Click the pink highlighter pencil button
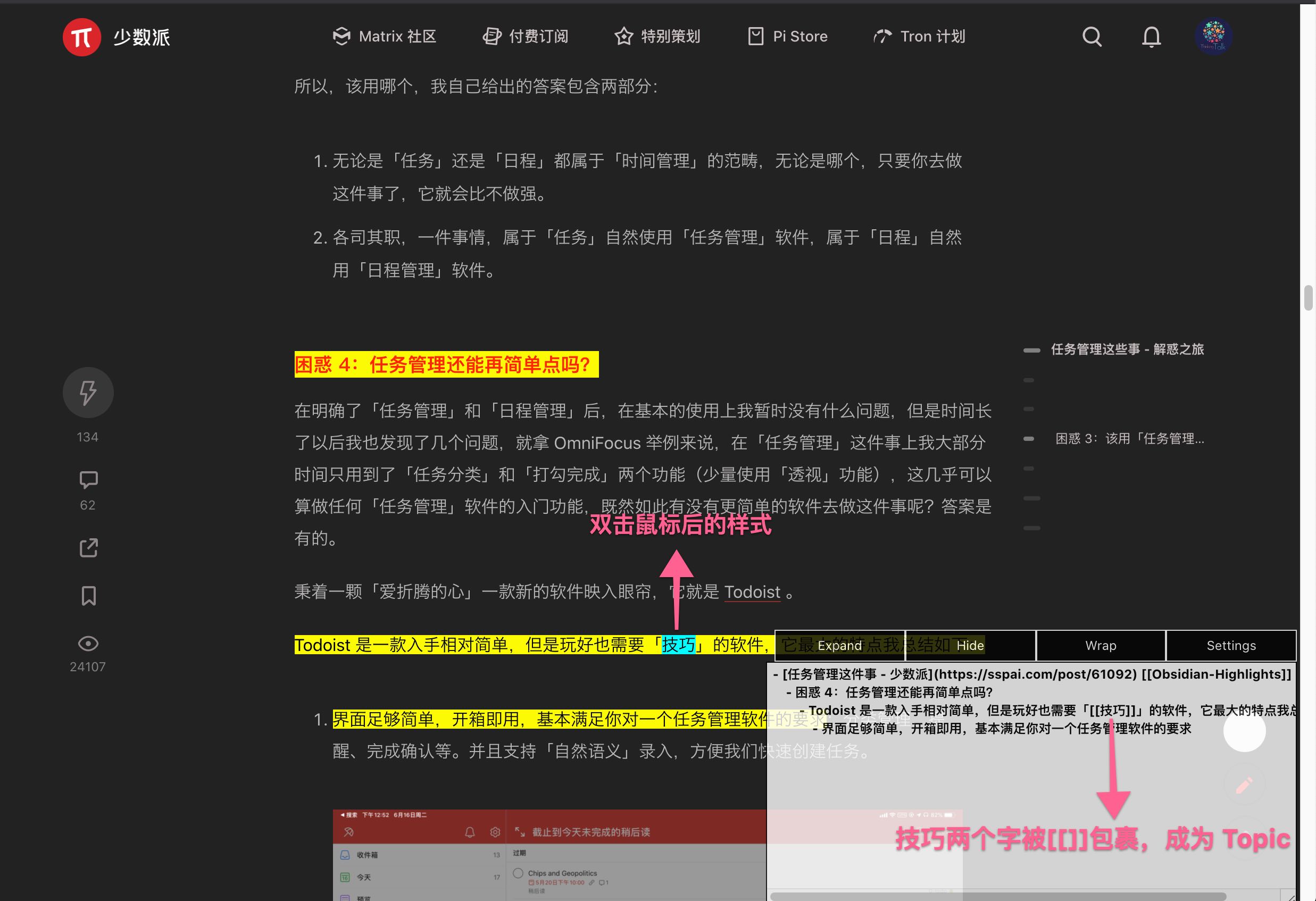This screenshot has width=1316, height=901. tap(1244, 785)
